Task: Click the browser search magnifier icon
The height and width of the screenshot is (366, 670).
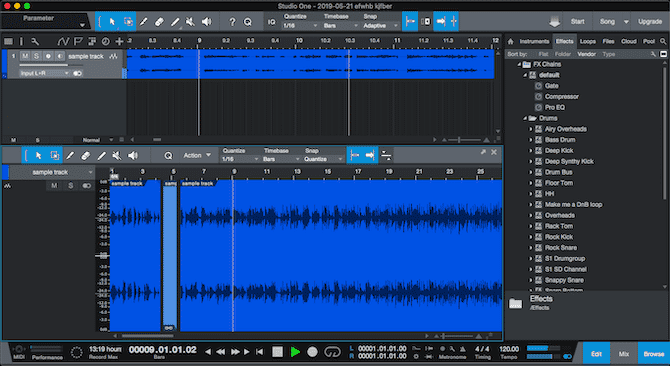Action: (x=663, y=41)
